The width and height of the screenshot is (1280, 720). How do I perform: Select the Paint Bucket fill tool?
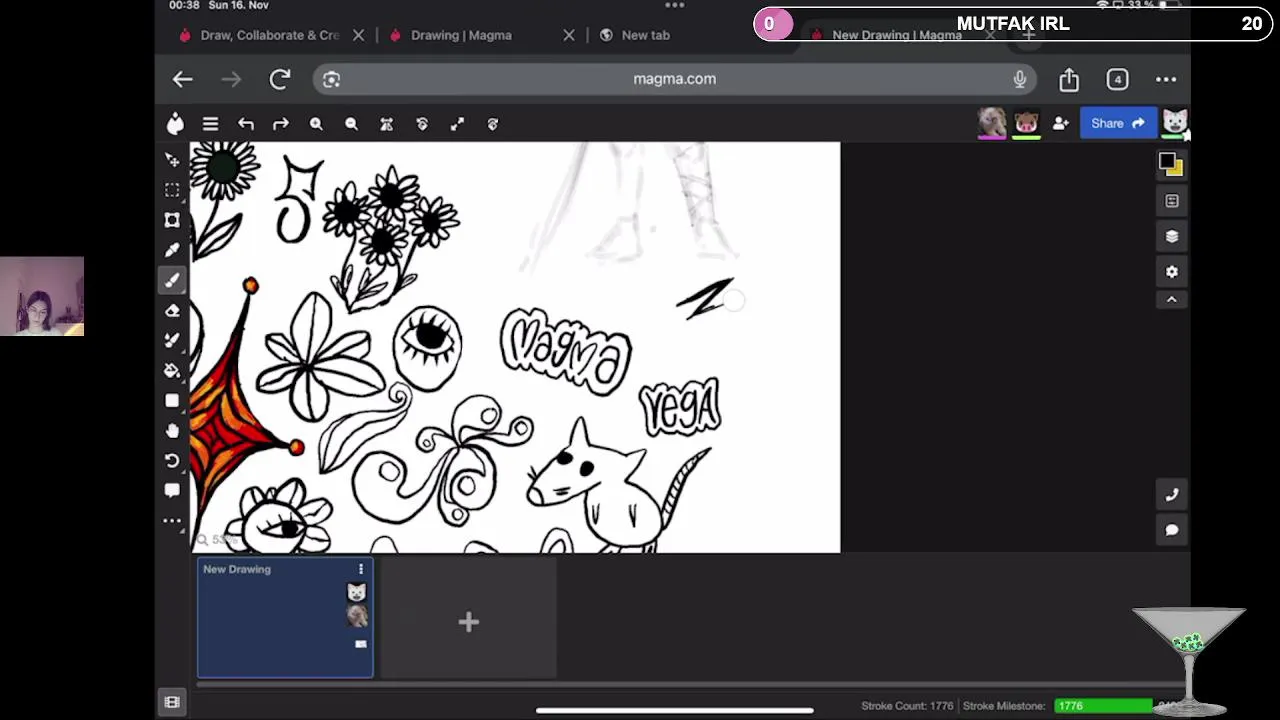tap(172, 371)
